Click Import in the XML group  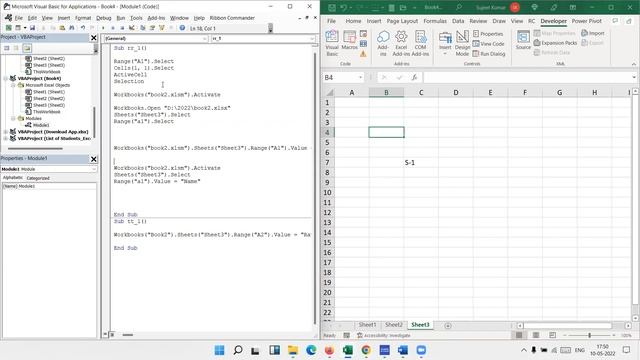tap(593, 33)
